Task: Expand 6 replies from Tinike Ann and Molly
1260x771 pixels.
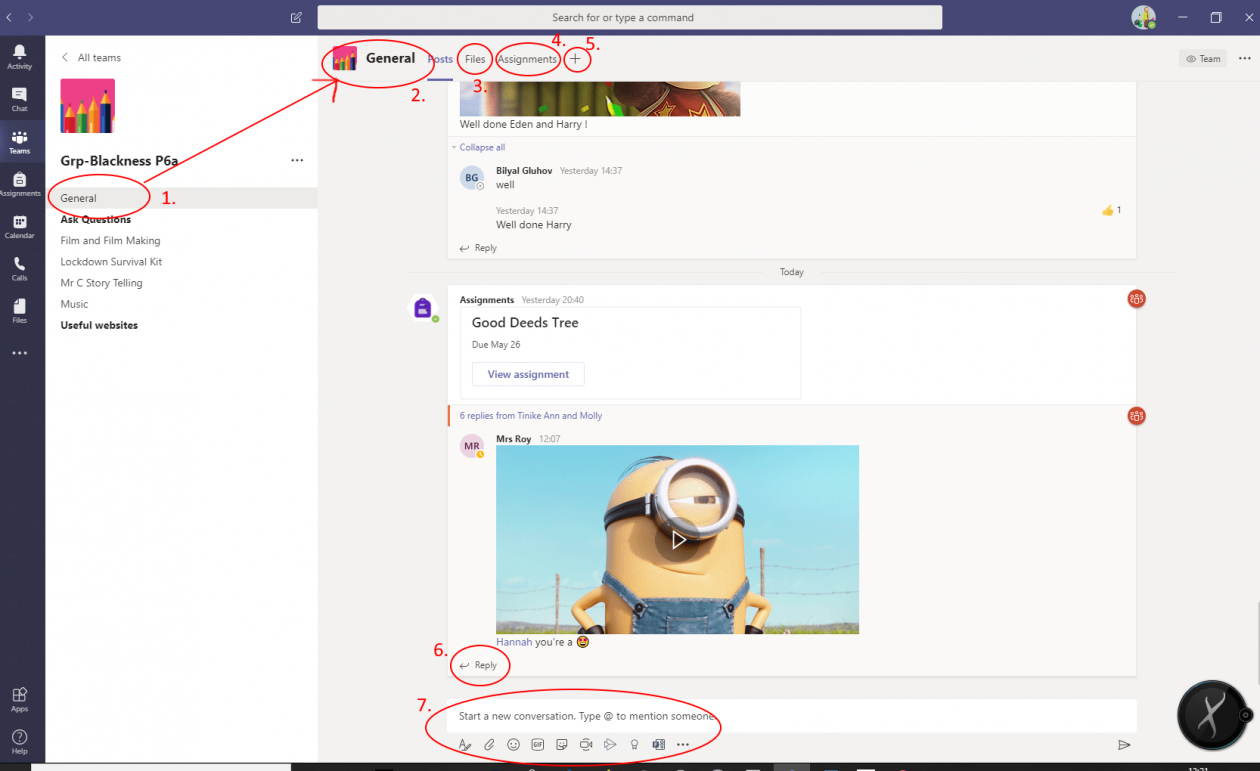Action: point(531,415)
